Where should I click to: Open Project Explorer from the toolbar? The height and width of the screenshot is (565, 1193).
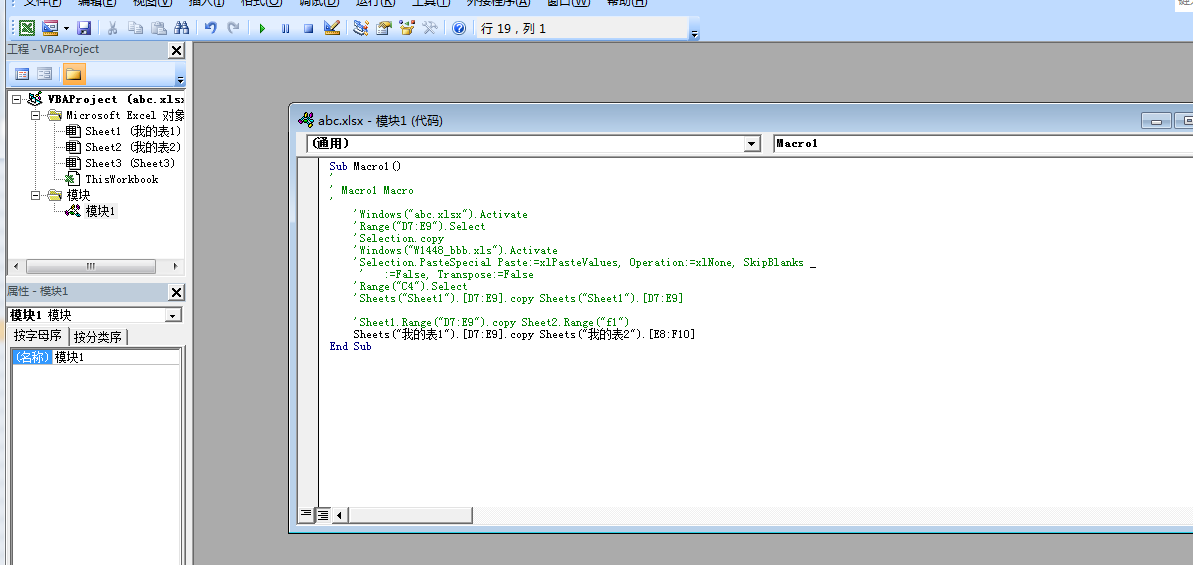click(361, 28)
